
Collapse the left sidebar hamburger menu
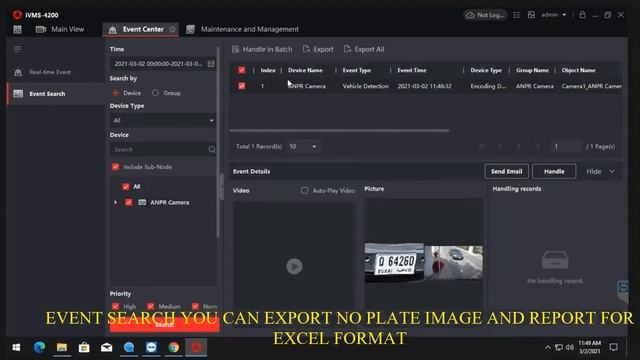pos(17,49)
